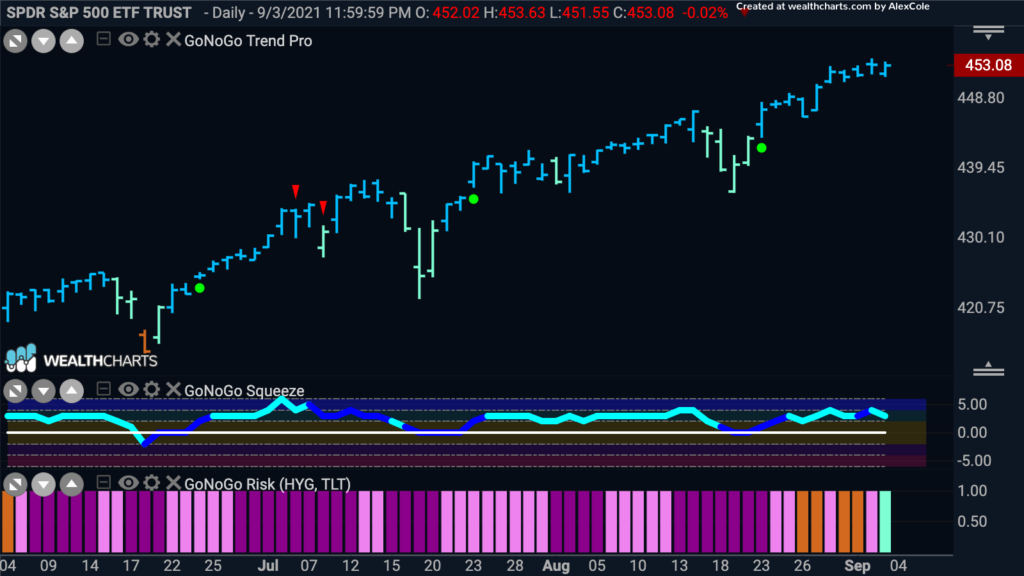Click the aqua last bar in Risk panel
This screenshot has width=1024, height=576.
point(885,522)
